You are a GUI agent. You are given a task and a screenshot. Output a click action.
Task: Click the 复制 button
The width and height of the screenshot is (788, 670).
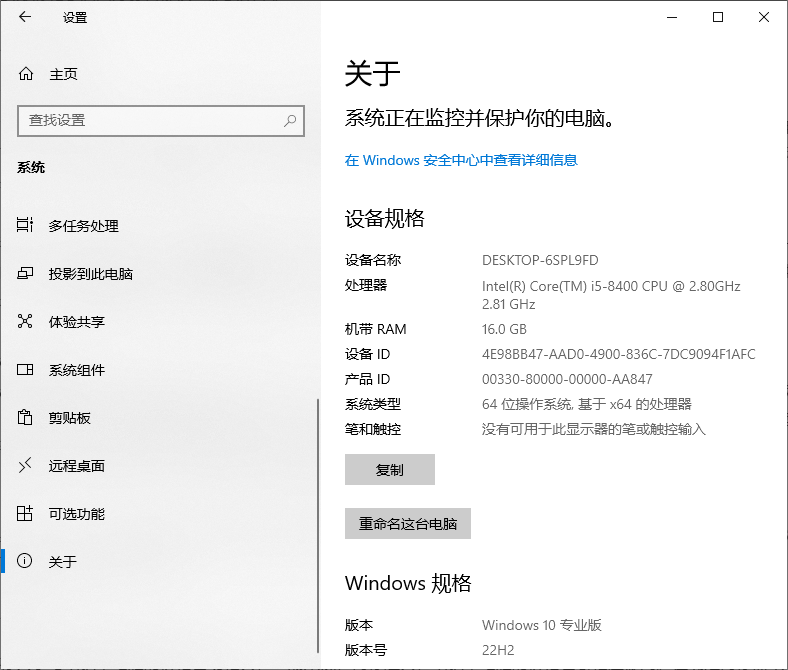389,469
